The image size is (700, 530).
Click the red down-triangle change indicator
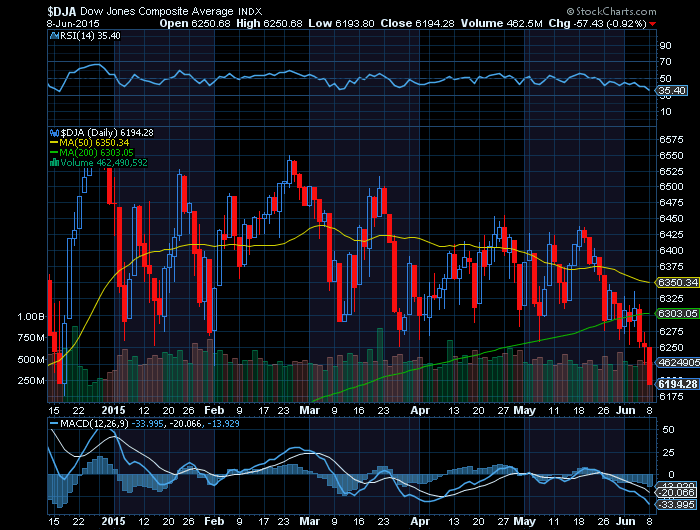point(653,24)
